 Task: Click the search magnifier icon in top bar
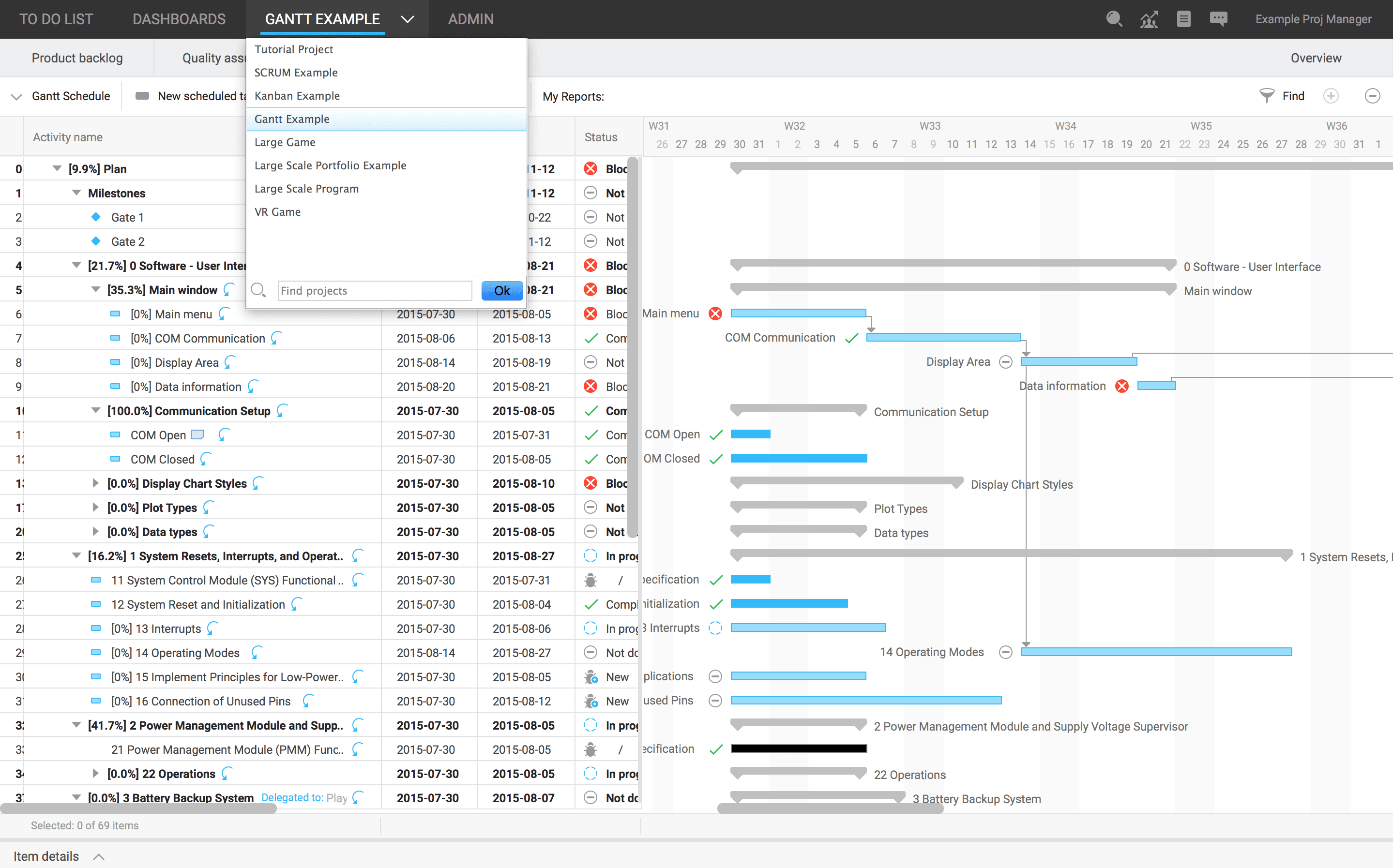pyautogui.click(x=1113, y=19)
